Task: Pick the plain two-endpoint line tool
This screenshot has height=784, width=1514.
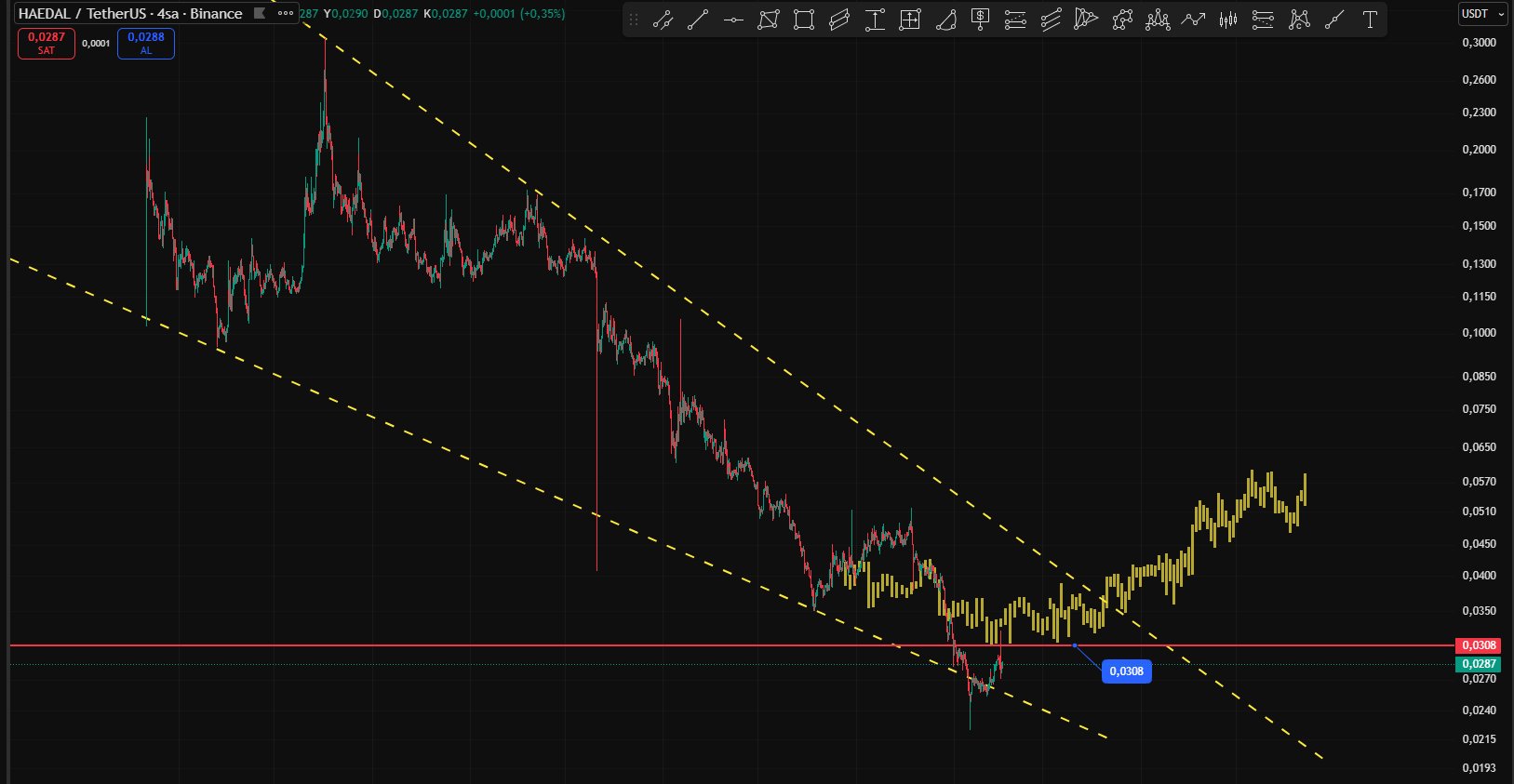Action: coord(698,20)
